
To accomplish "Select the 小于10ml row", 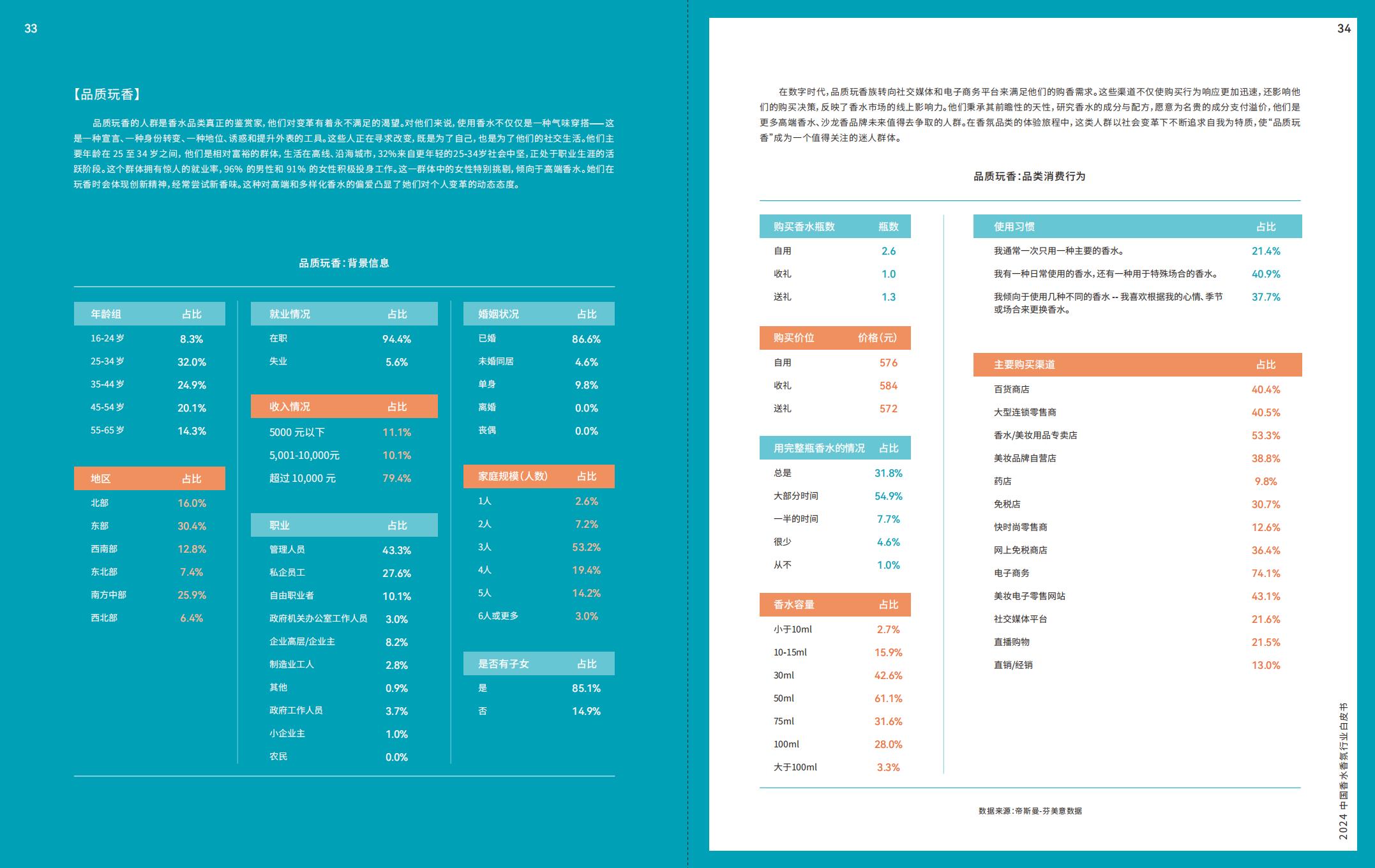I will pos(835,629).
